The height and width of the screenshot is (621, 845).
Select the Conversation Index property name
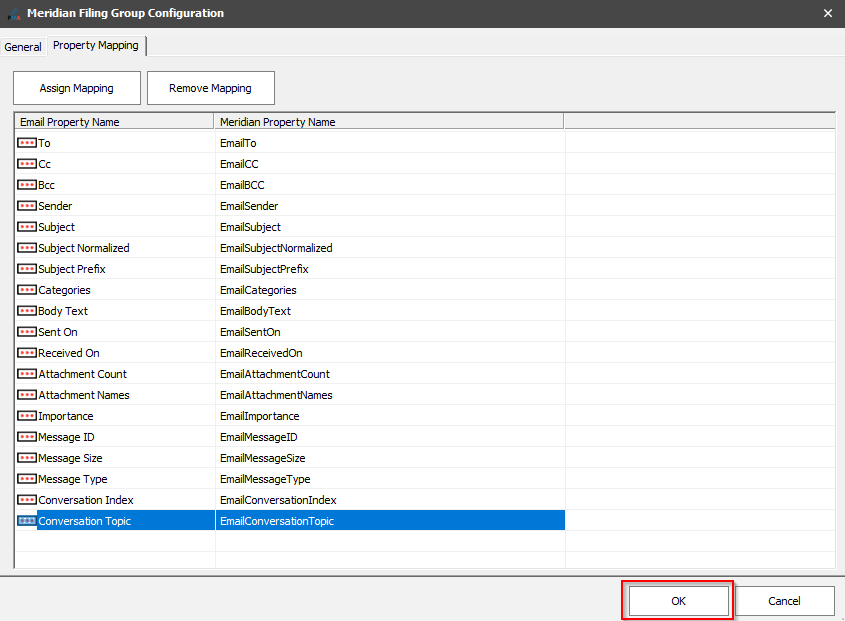point(86,500)
